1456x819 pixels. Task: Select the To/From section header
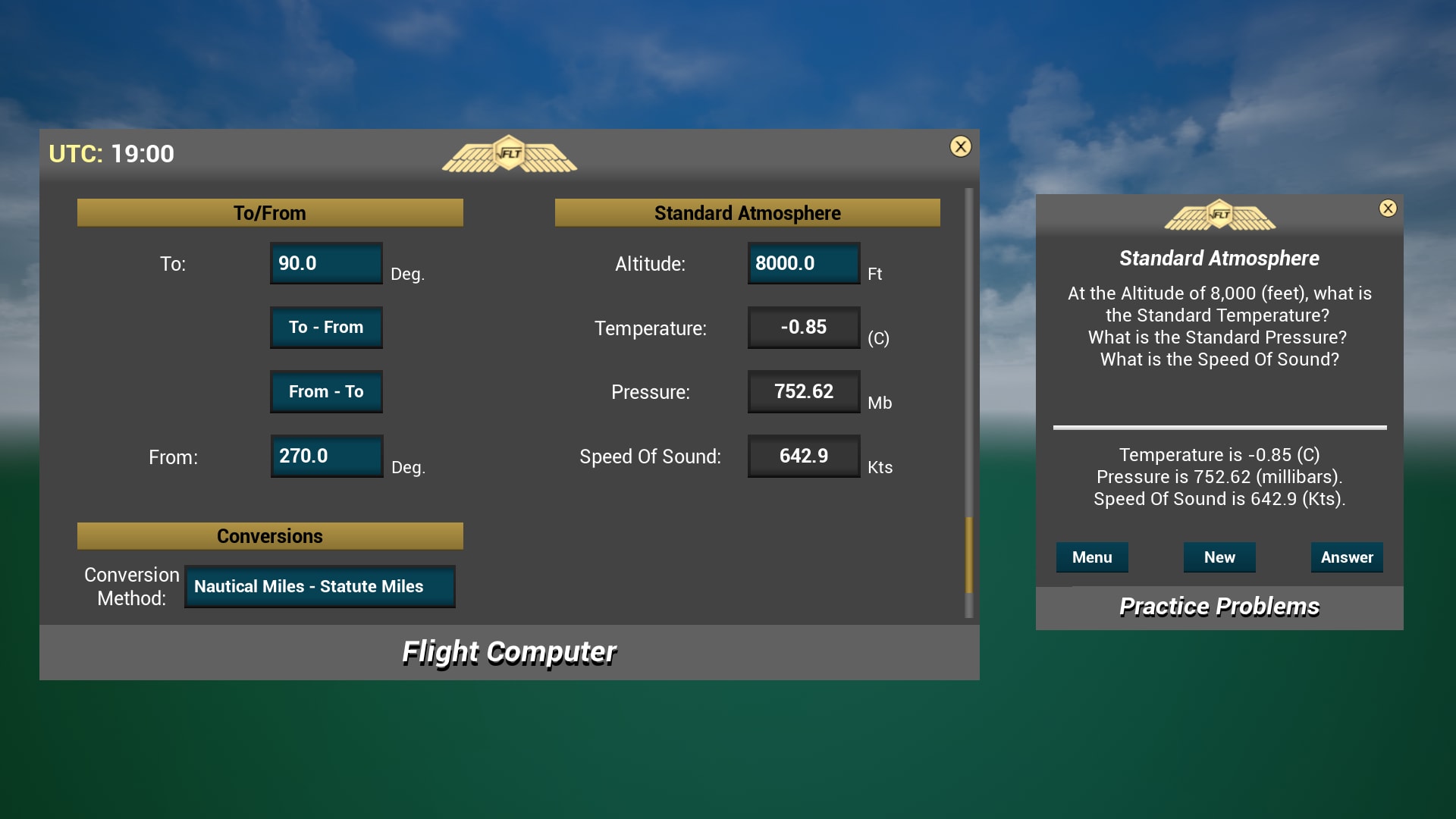269,212
